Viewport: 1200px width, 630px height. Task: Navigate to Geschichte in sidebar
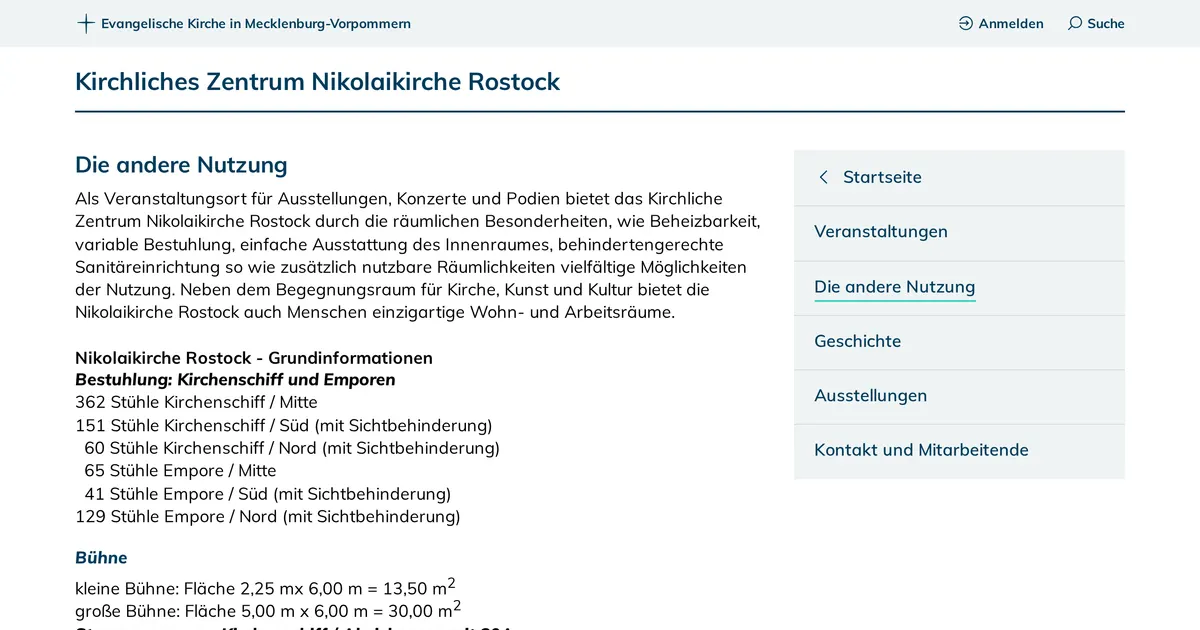click(x=857, y=342)
